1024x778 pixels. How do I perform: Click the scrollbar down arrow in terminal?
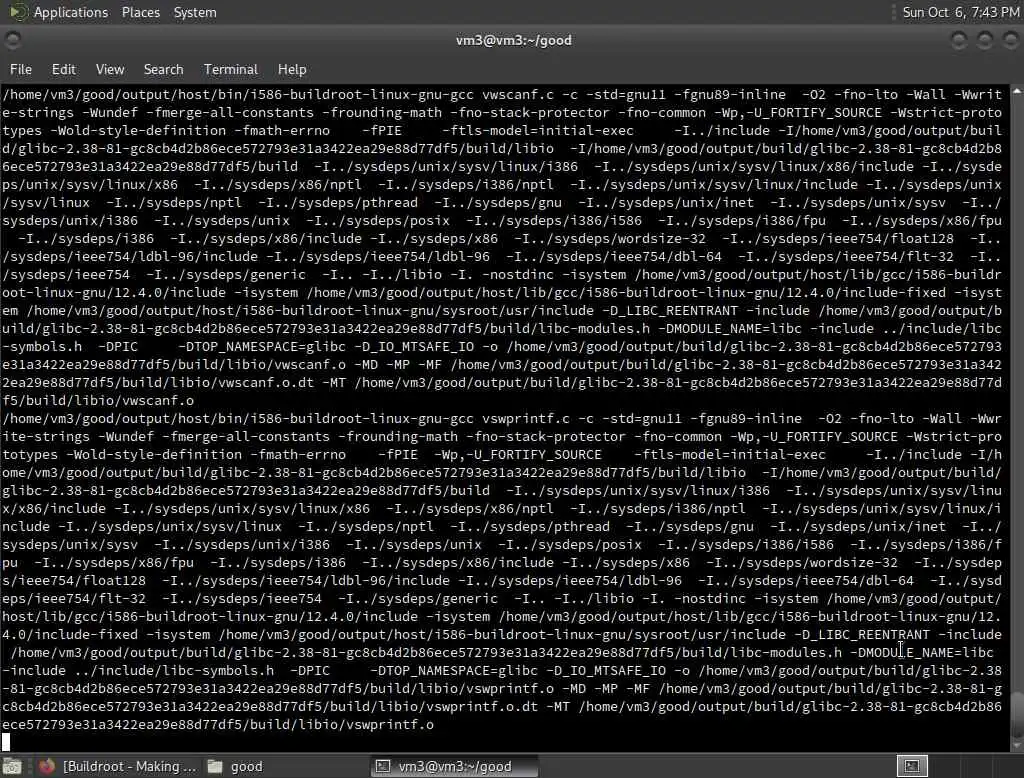pos(1017,745)
